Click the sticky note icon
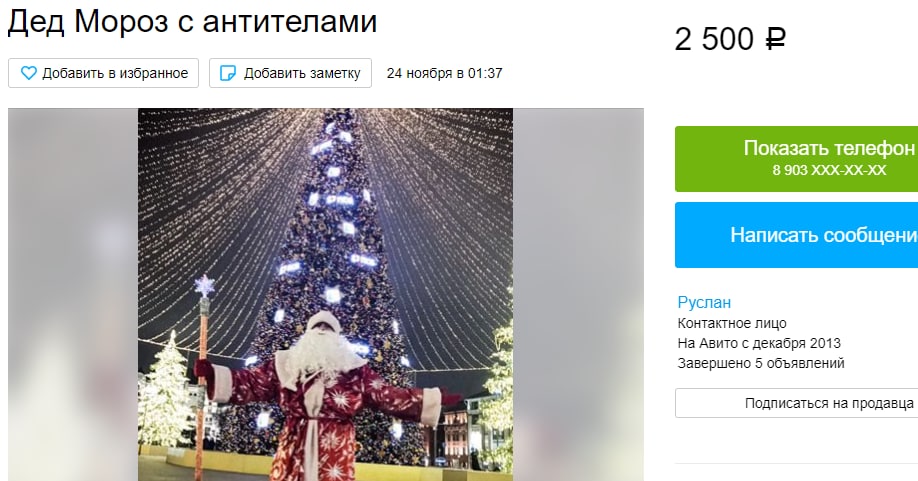Screen dimensions: 918x481 (228, 73)
